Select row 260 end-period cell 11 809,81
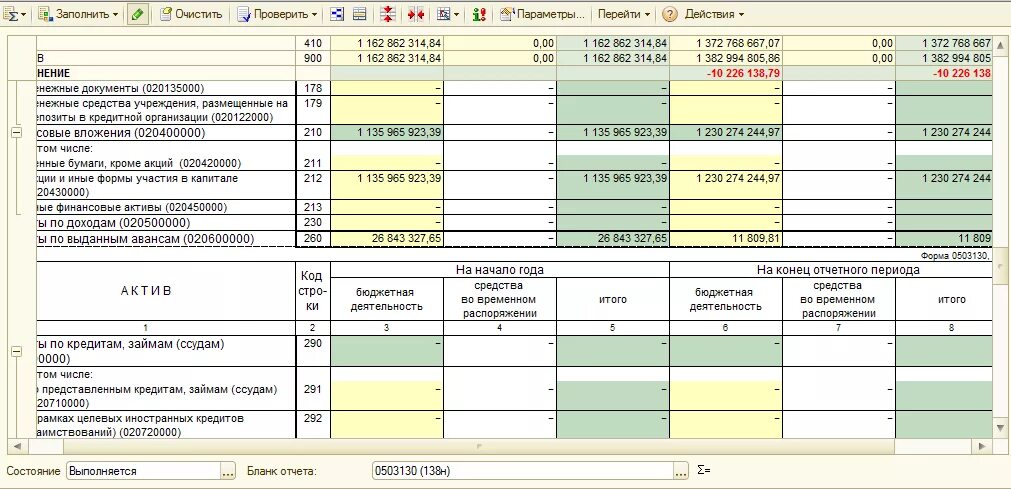This screenshot has height=489, width=1011. click(726, 239)
